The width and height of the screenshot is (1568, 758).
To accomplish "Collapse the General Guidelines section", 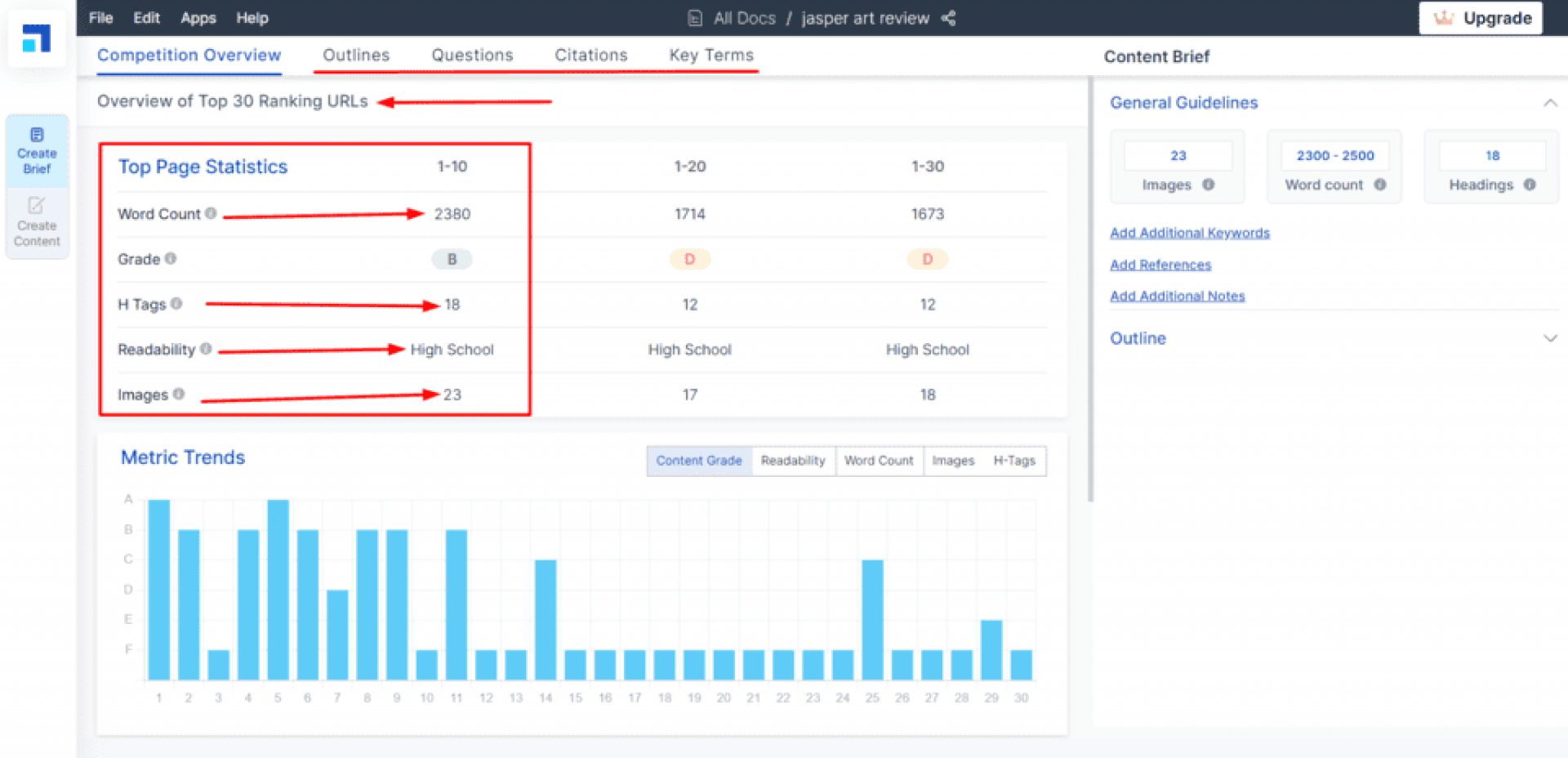I will (x=1549, y=103).
